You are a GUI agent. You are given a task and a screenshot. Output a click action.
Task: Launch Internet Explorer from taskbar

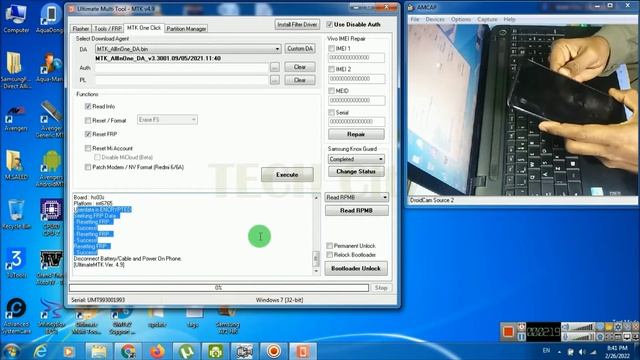click(40, 351)
